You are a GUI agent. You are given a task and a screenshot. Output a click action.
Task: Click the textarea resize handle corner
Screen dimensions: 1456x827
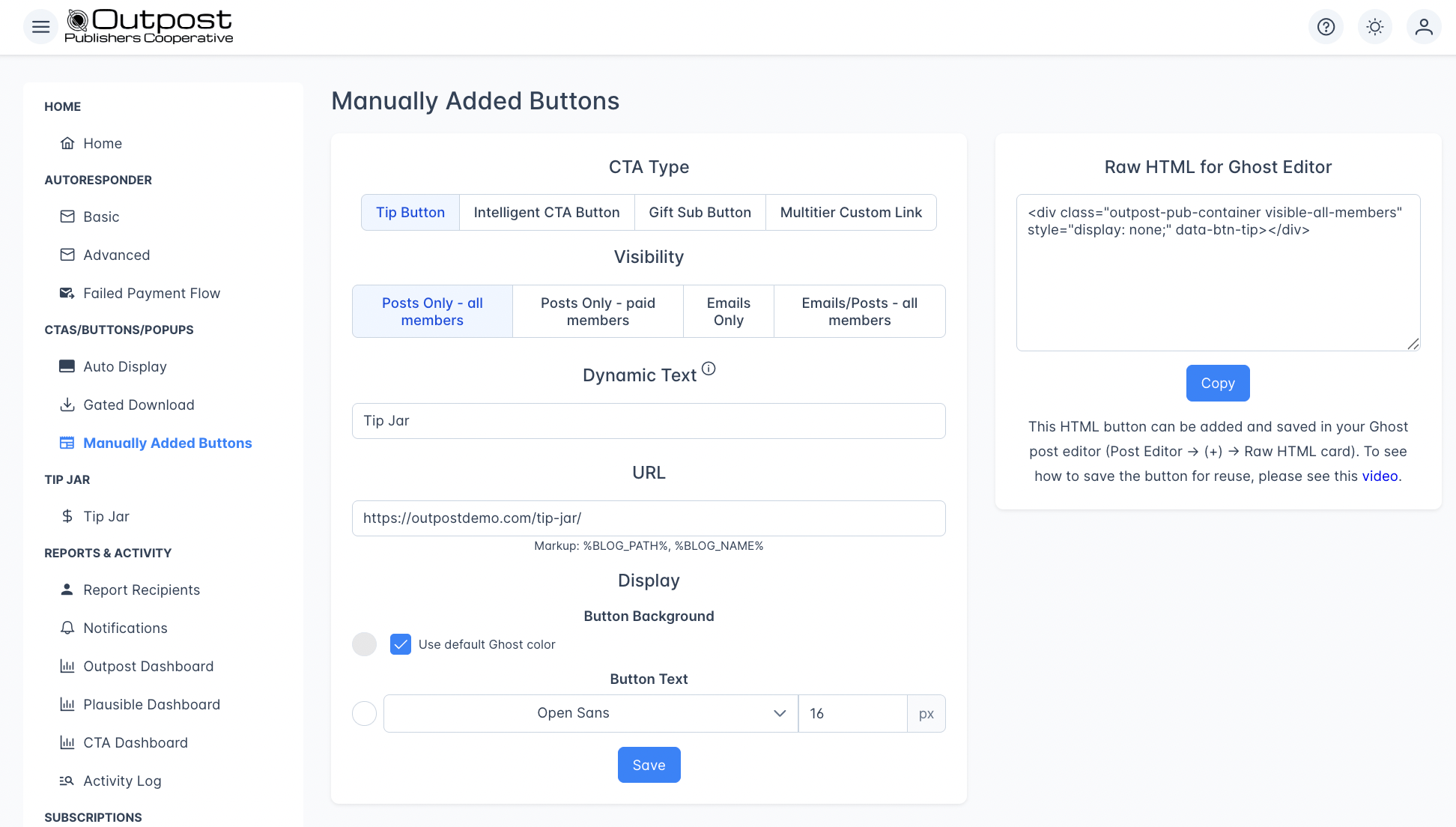click(1413, 344)
